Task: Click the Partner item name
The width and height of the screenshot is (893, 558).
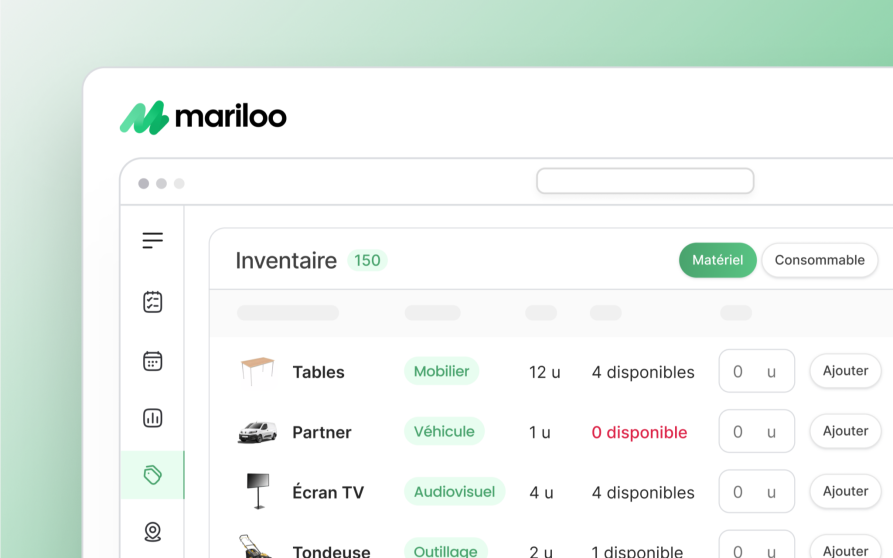Action: pyautogui.click(x=322, y=433)
